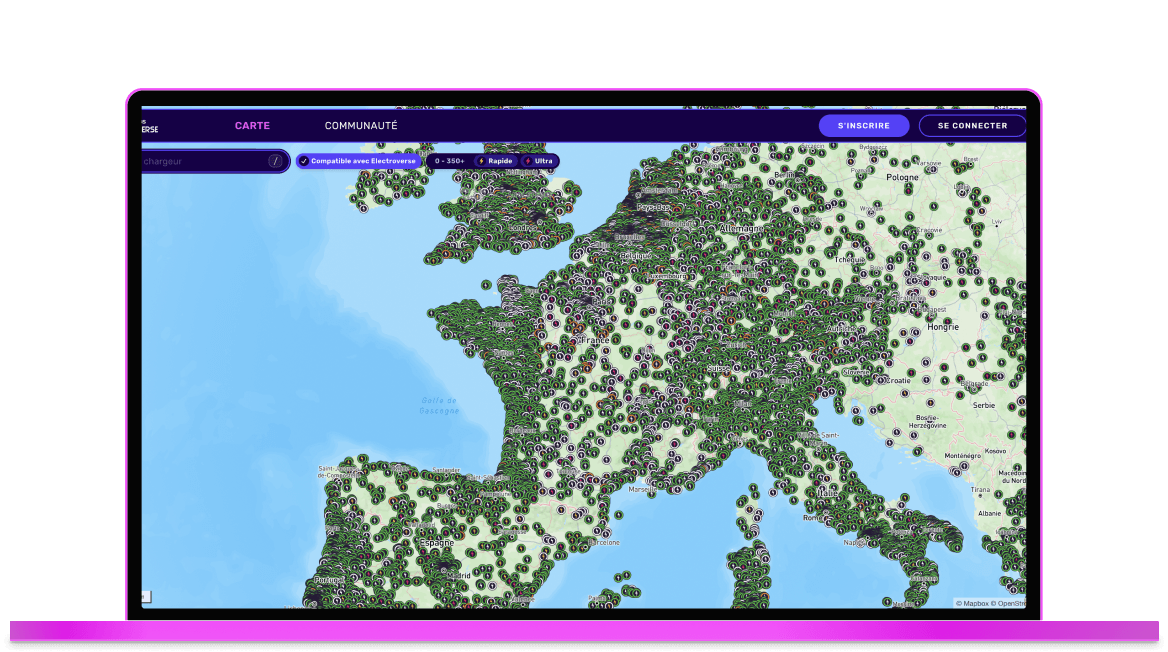Disable the Compatible avec Electroverse filter
Viewport: 1168px width, 652px height.
(358, 161)
